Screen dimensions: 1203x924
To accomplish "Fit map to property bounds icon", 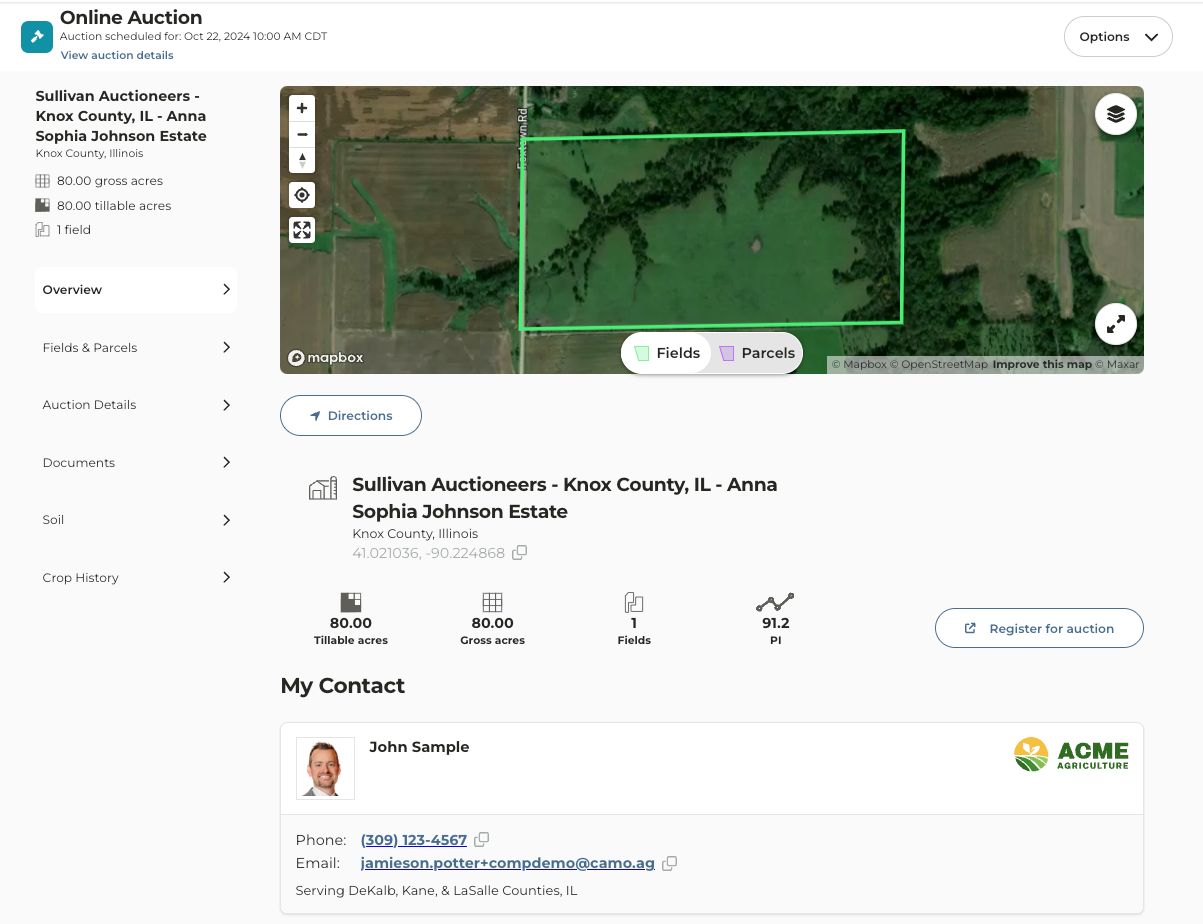I will point(302,230).
